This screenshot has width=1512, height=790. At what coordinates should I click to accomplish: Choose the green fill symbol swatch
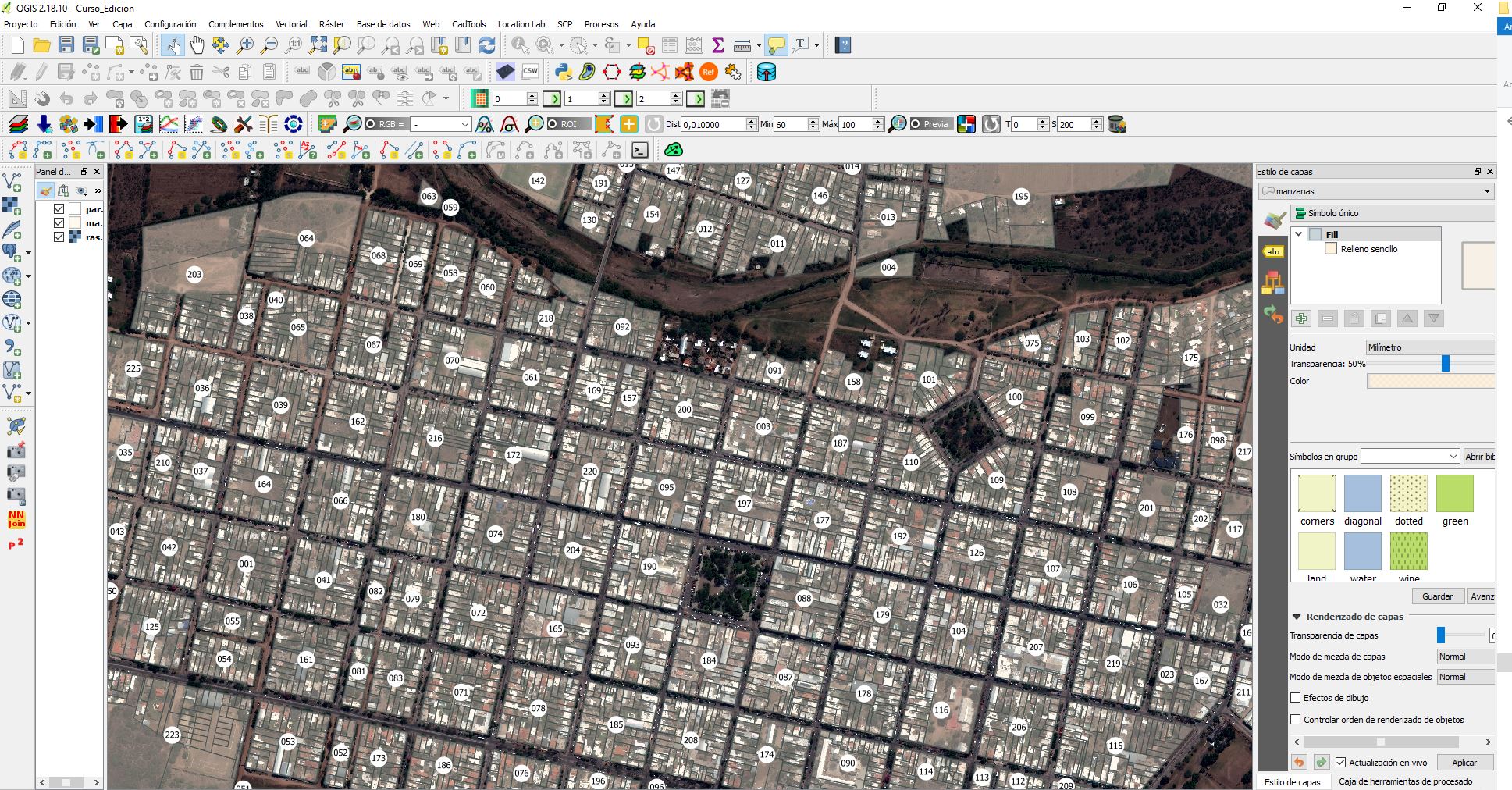tap(1454, 493)
